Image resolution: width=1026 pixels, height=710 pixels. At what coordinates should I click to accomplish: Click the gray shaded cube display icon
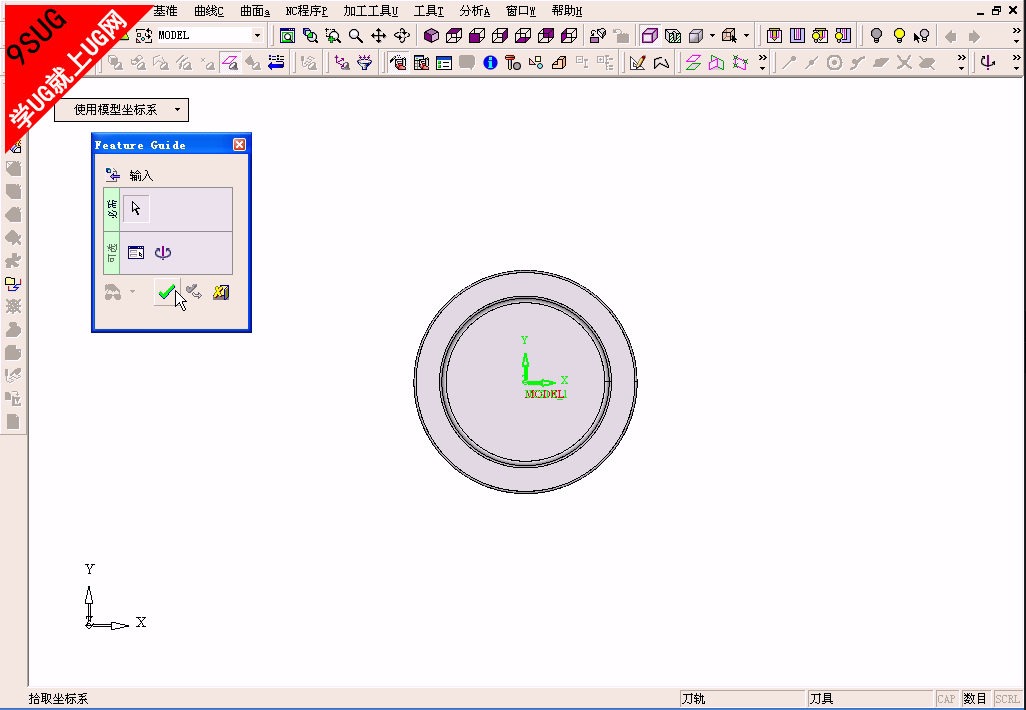point(696,35)
